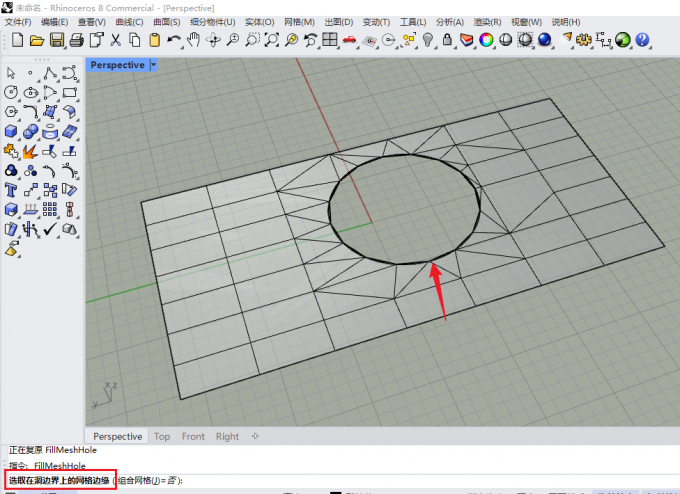Switch to the Right viewport tab

pos(227,436)
